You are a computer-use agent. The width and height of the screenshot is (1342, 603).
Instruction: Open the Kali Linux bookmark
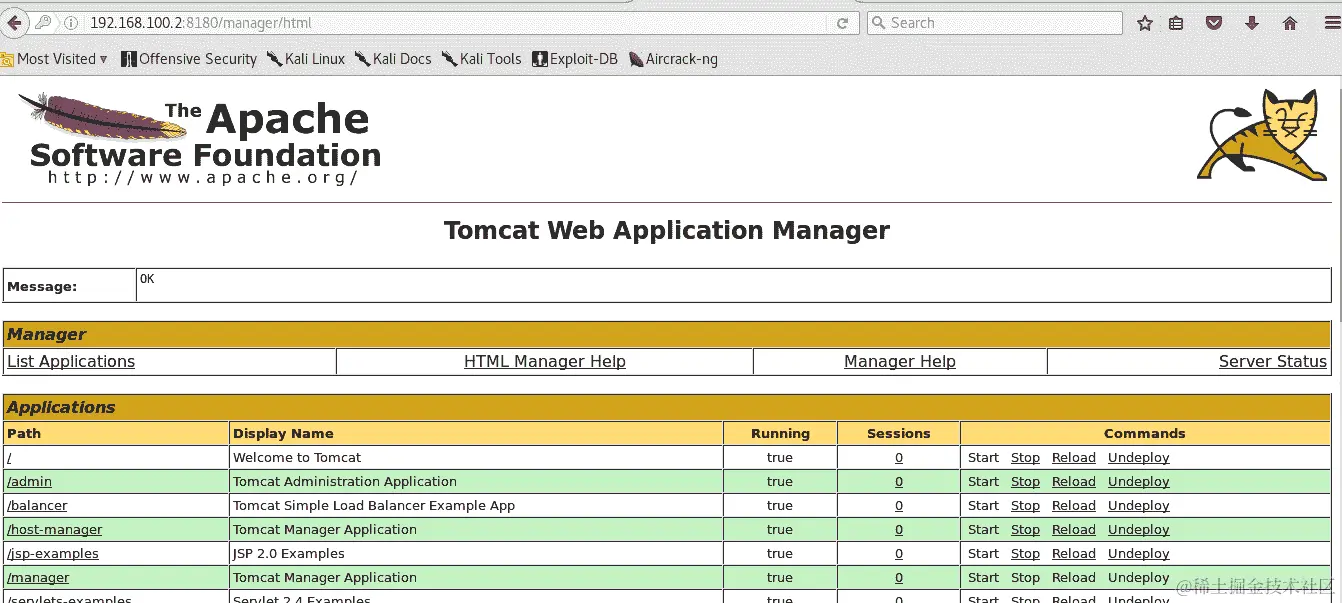tap(306, 59)
